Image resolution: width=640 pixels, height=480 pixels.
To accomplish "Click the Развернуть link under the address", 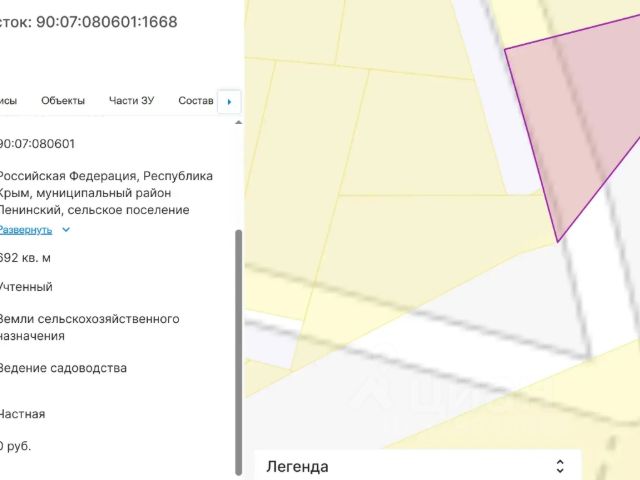I will 25,230.
